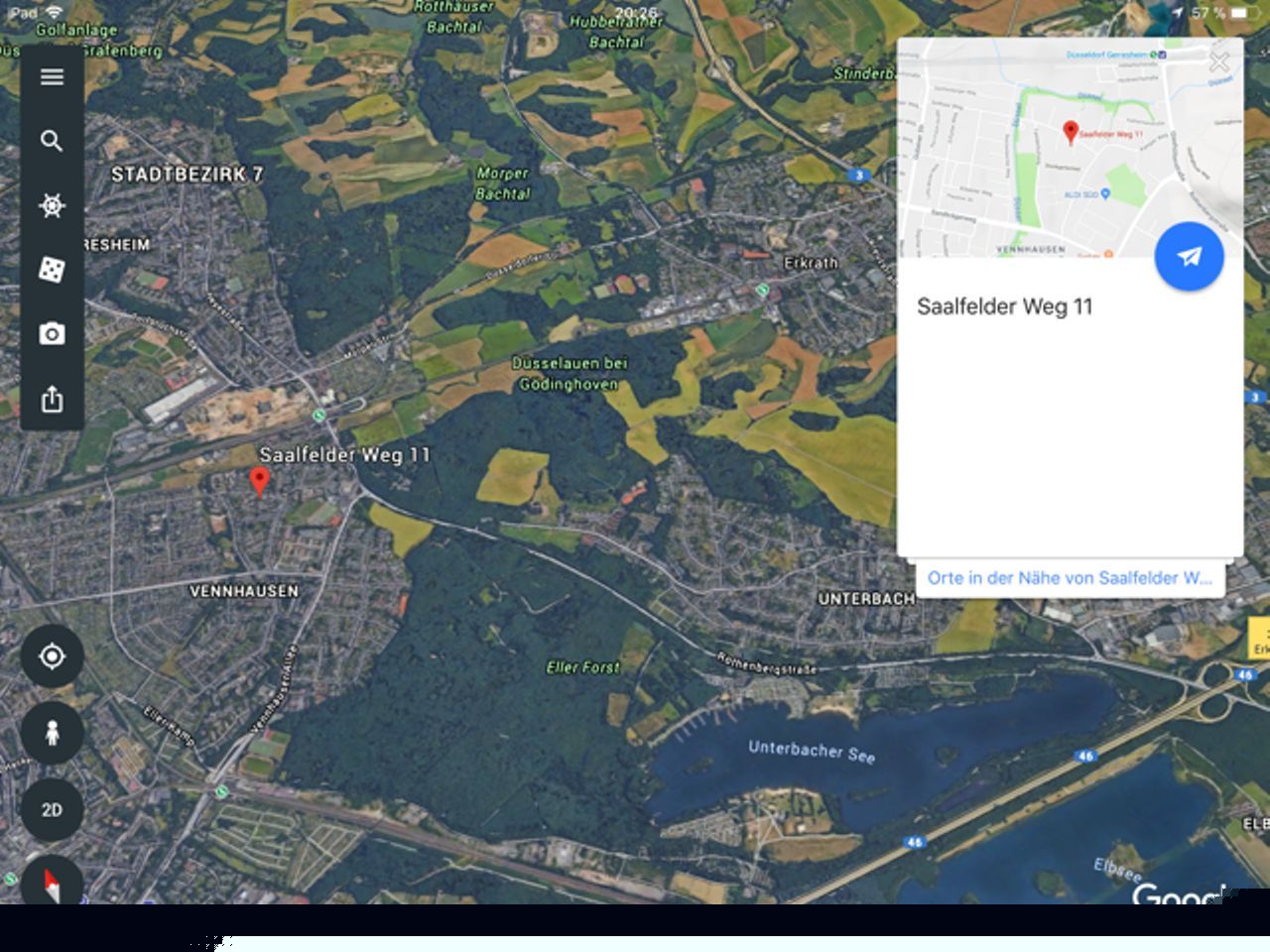Click the Vennhausen district label
This screenshot has width=1270, height=952.
click(x=244, y=591)
